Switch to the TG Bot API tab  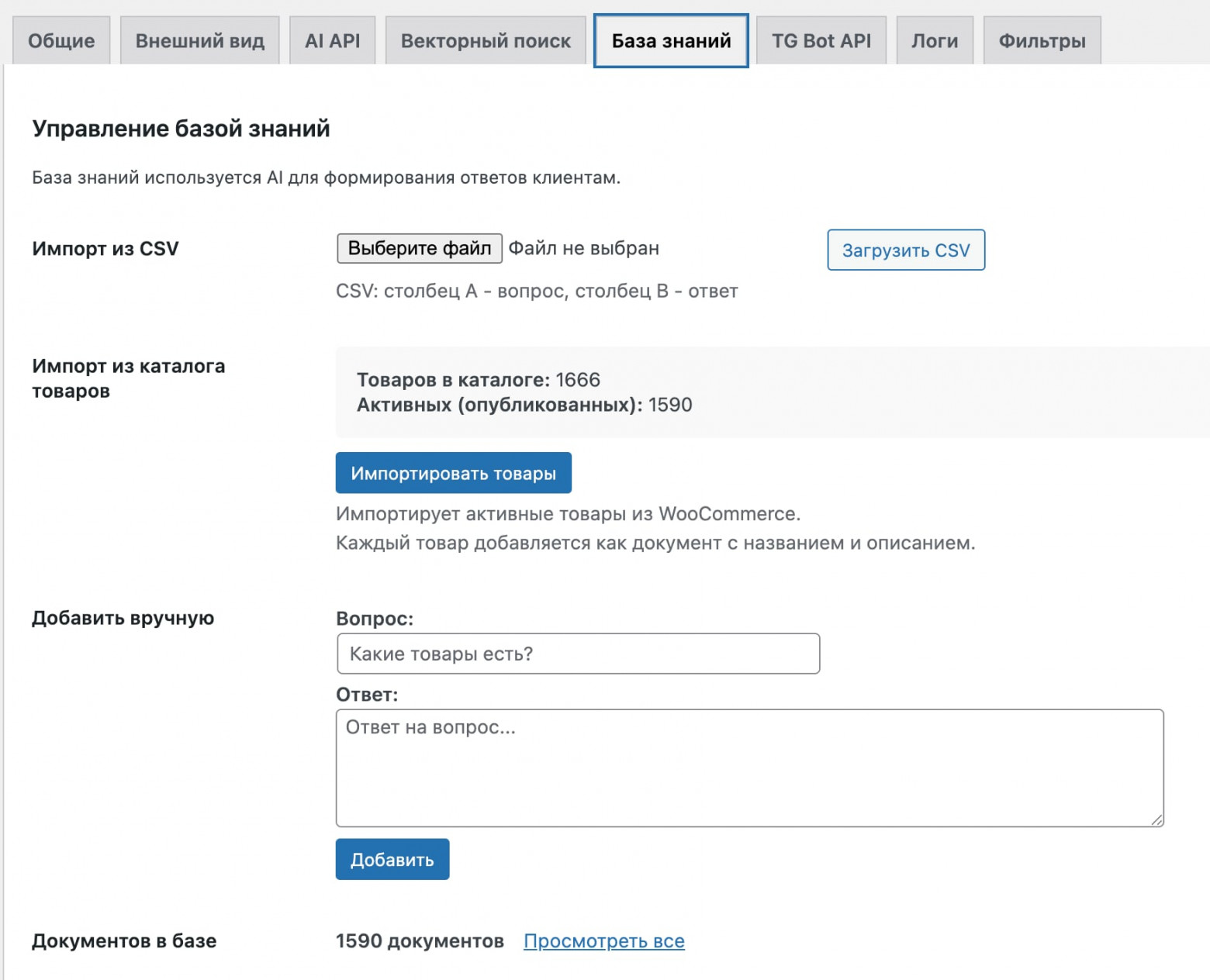(x=821, y=40)
